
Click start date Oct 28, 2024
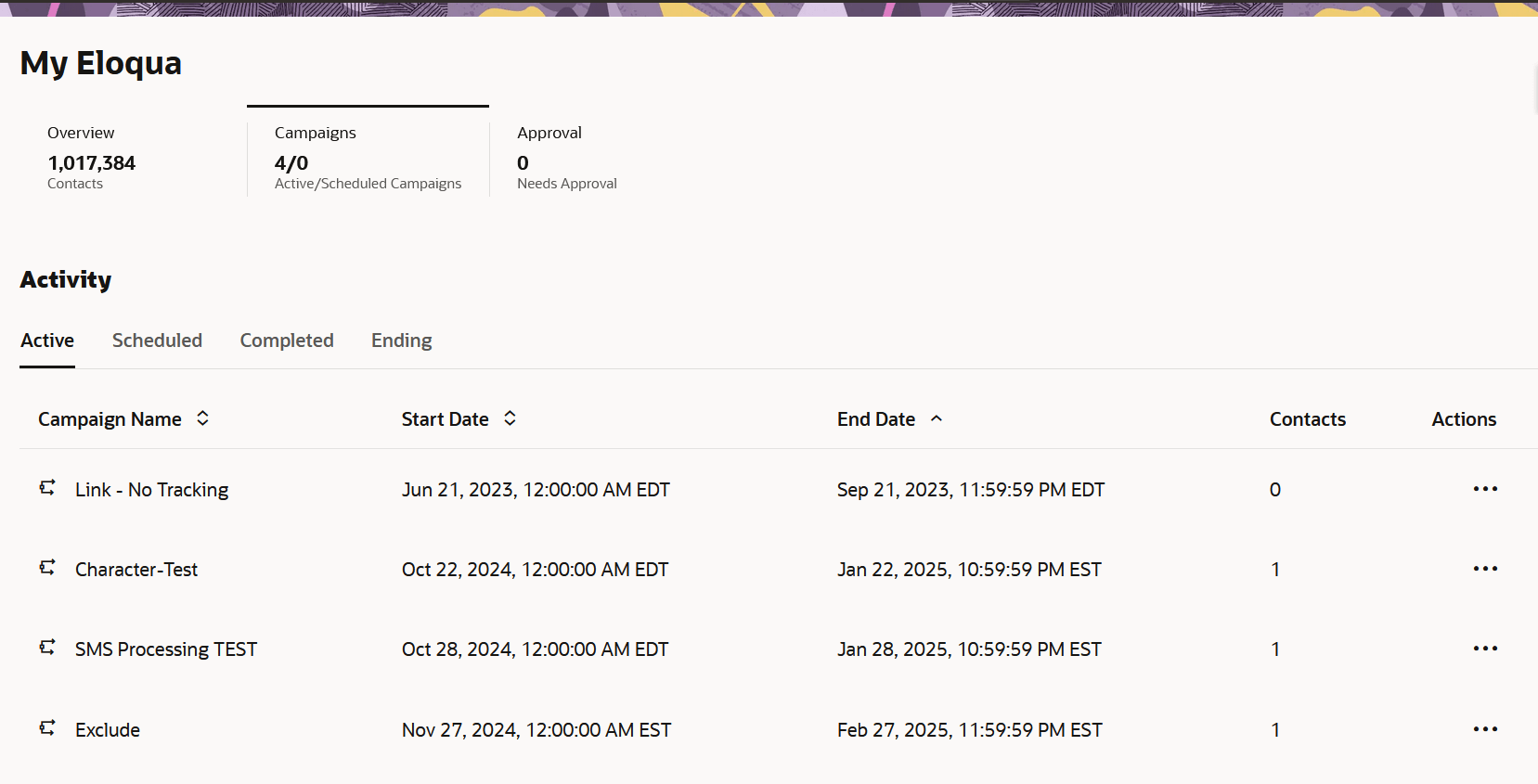[535, 649]
